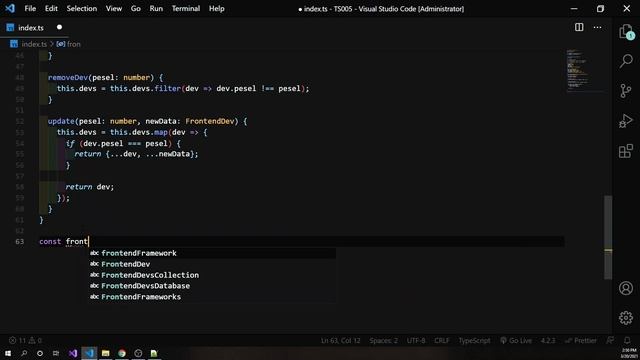Viewport: 640px width, 360px height.
Task: Open the Accounts menu icon
Action: 626,288
